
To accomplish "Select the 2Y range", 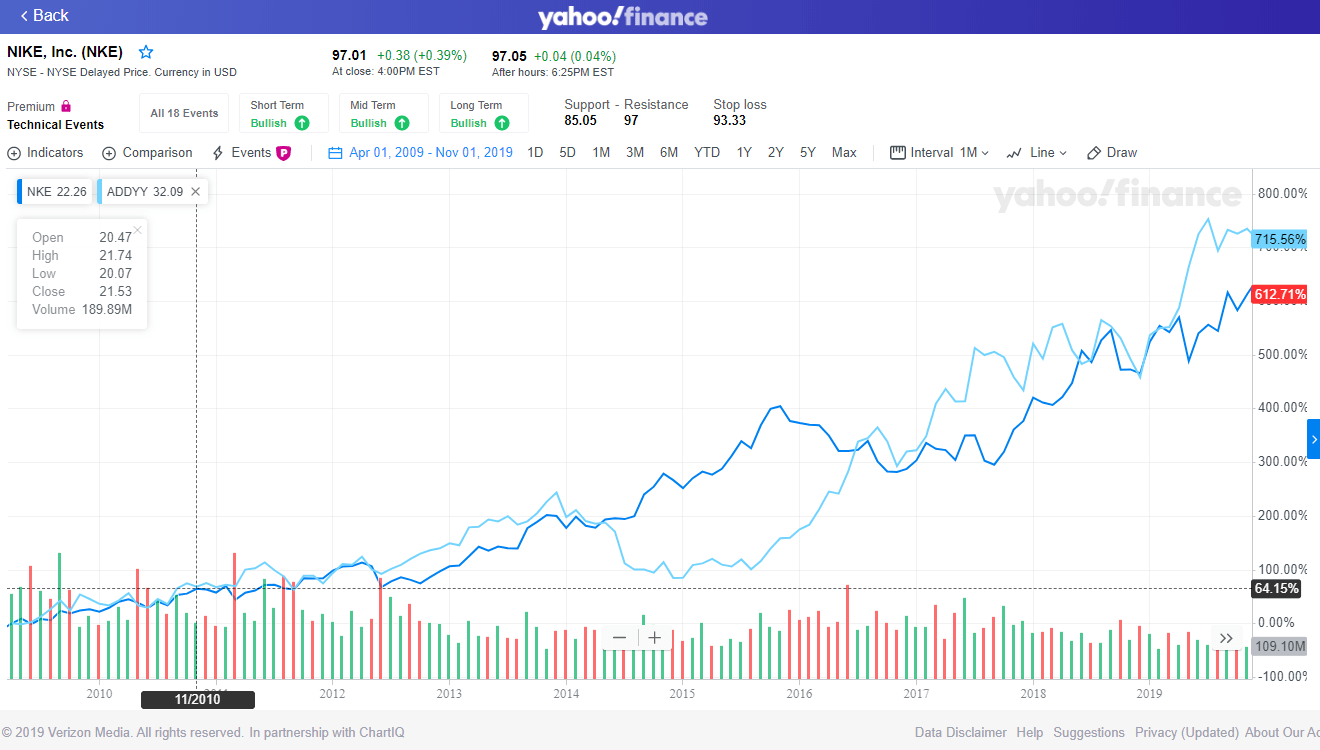I will click(x=776, y=153).
